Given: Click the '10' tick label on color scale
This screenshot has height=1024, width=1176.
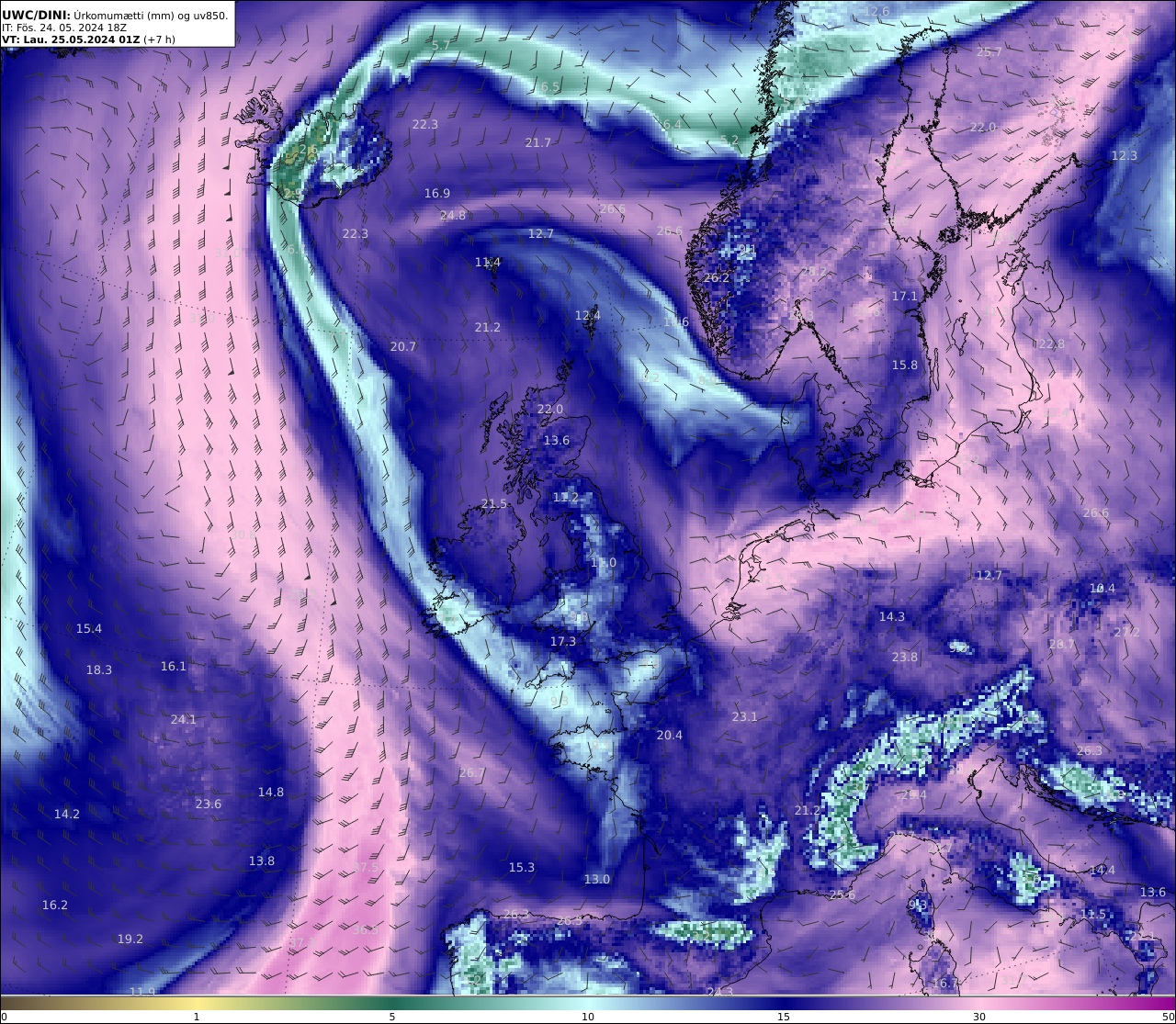Looking at the screenshot, I should [x=588, y=1017].
